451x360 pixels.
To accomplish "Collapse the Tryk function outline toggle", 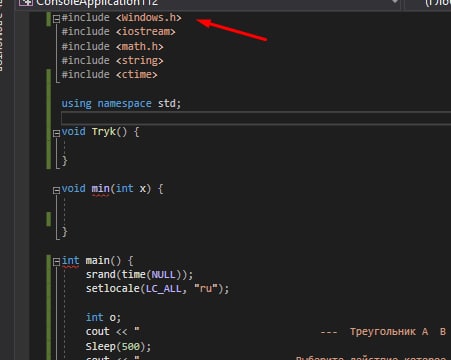I will tap(56, 133).
